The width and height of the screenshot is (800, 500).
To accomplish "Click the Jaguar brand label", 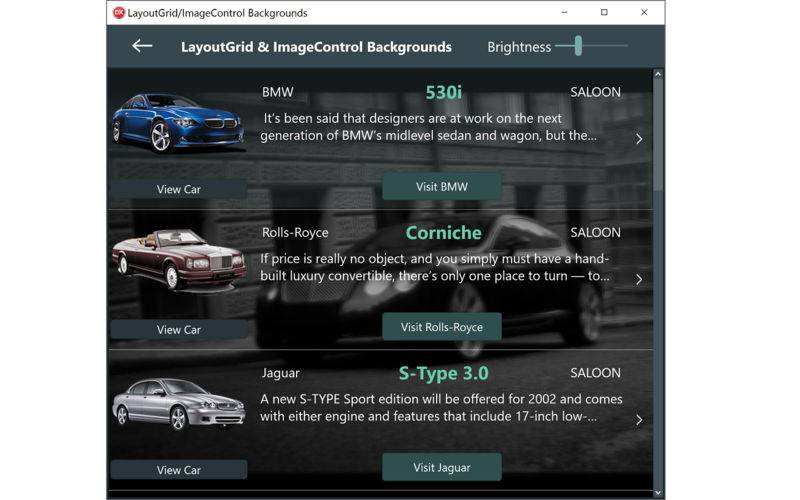I will (280, 373).
